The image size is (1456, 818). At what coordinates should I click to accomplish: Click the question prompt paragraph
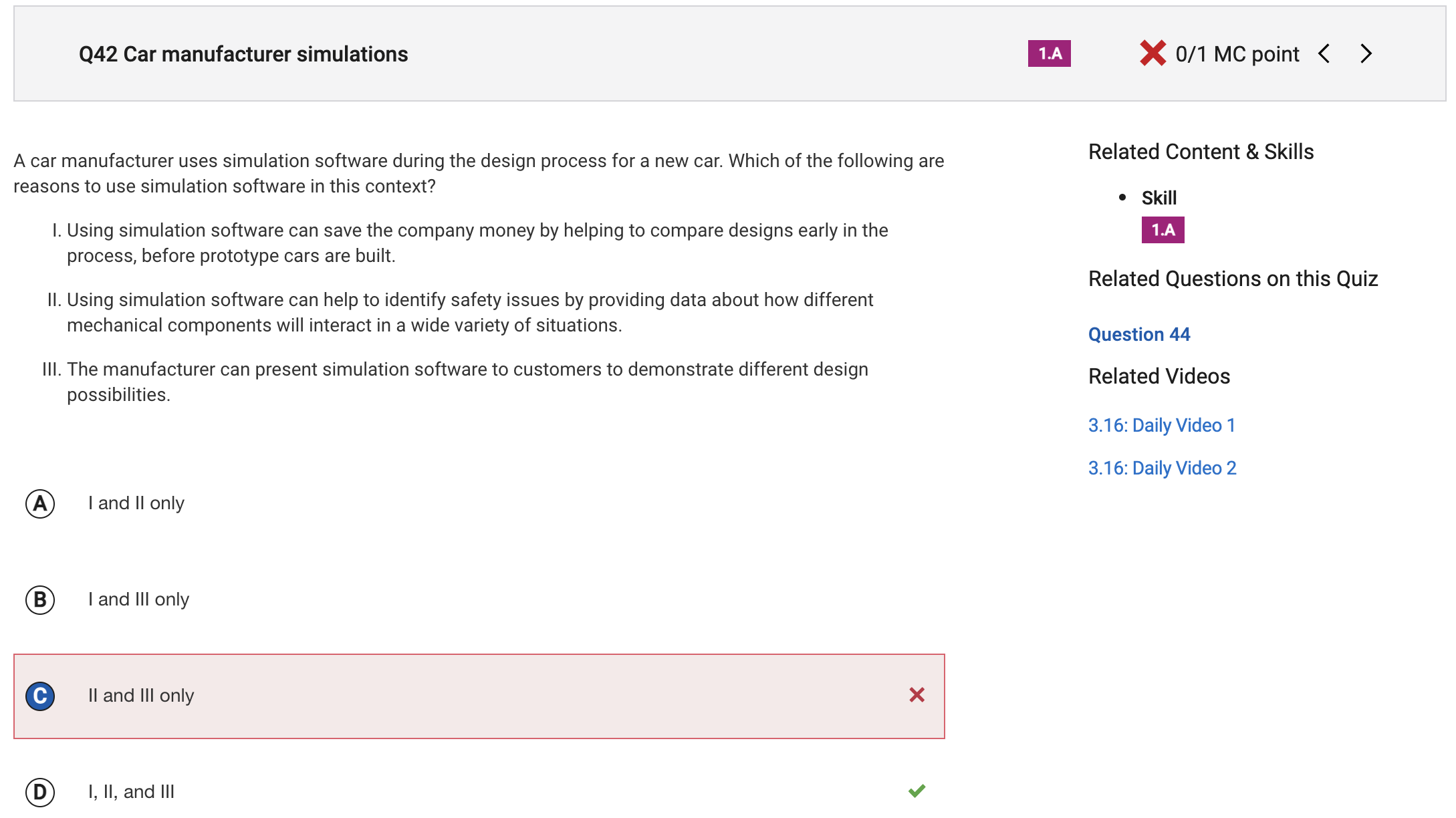(x=479, y=173)
